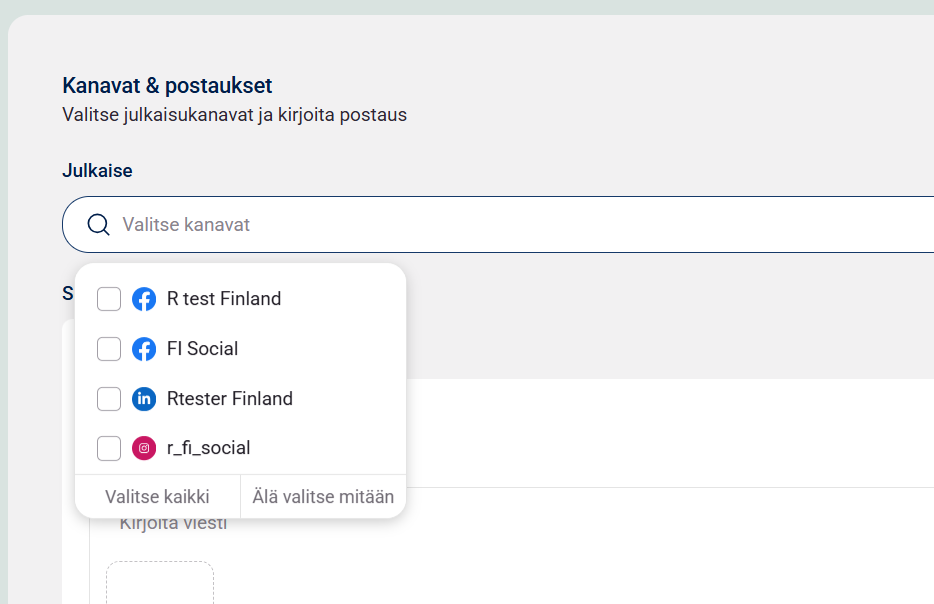Tick the R test Finland checkbox
The image size is (934, 604).
click(x=109, y=299)
